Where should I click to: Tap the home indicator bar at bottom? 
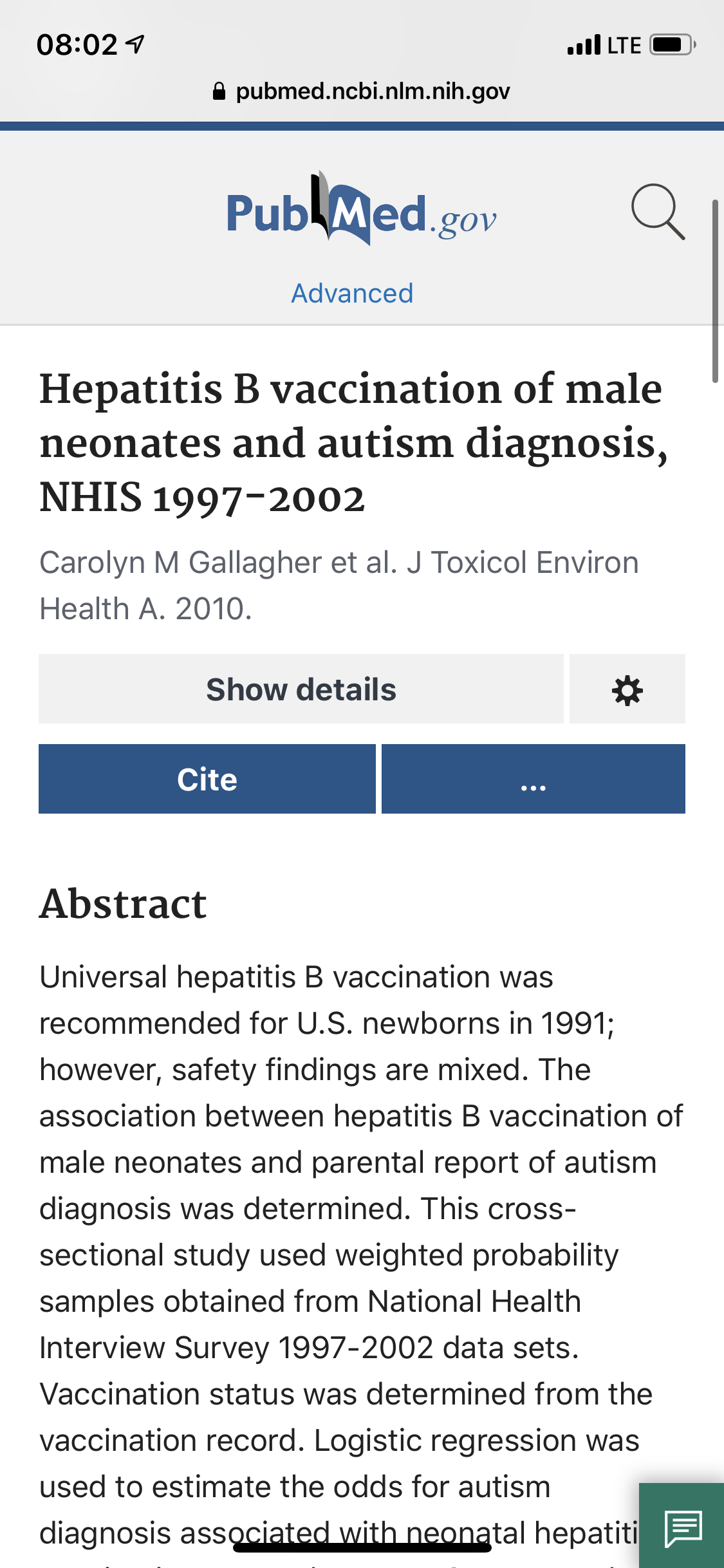coord(362,1548)
